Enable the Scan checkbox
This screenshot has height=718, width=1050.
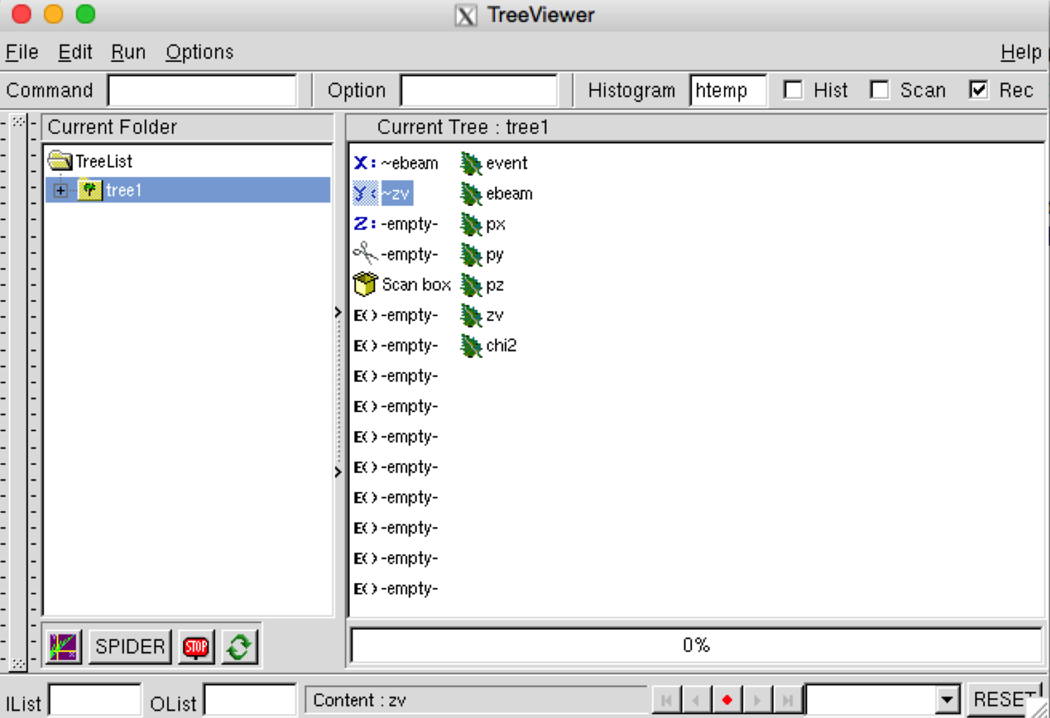tap(881, 89)
